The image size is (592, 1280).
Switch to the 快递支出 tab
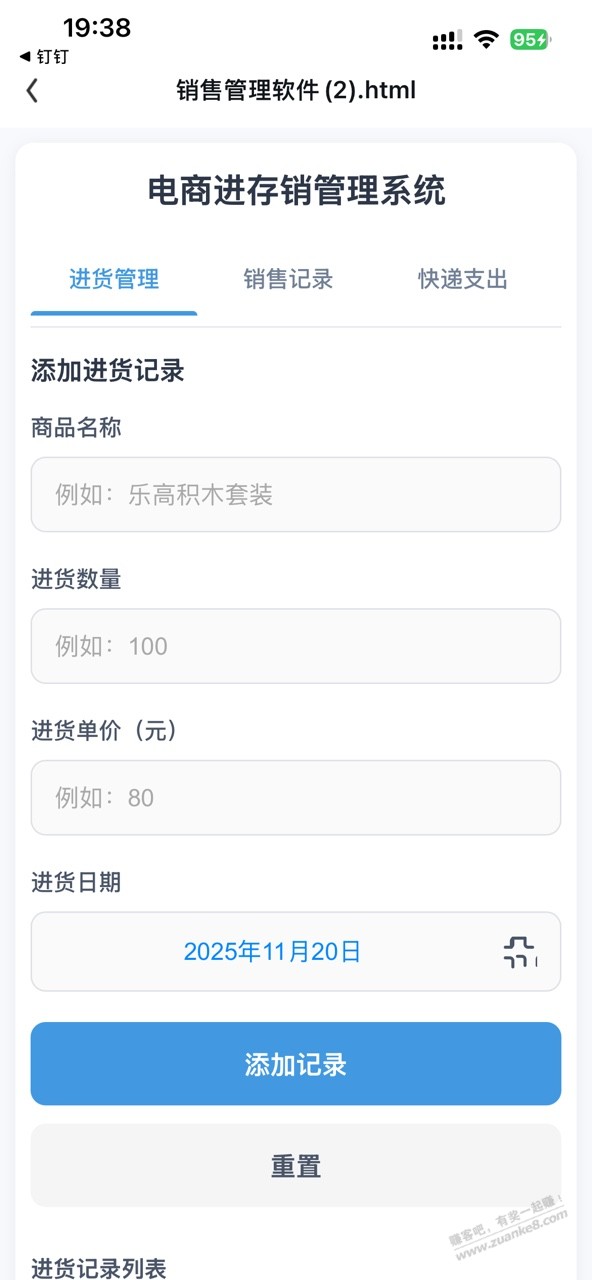point(460,280)
